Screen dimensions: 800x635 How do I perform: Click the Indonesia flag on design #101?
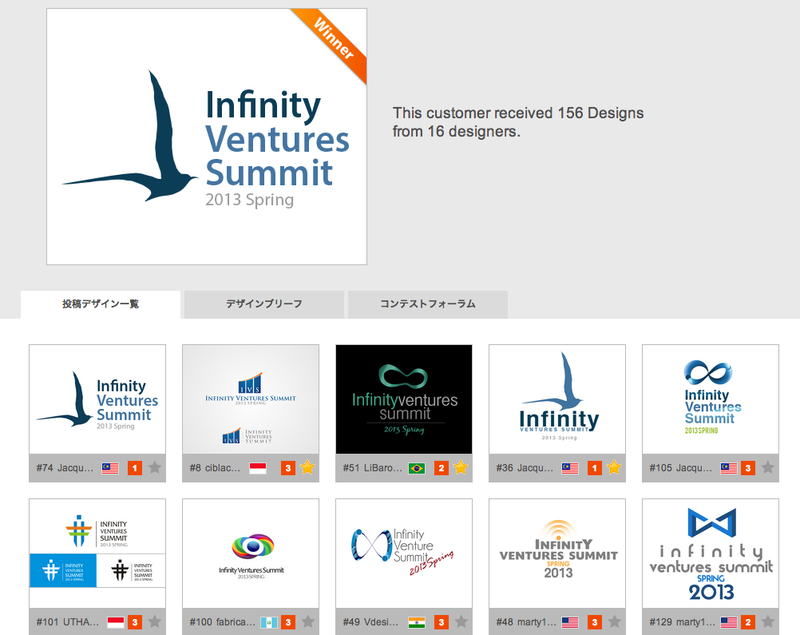pyautogui.click(x=116, y=622)
